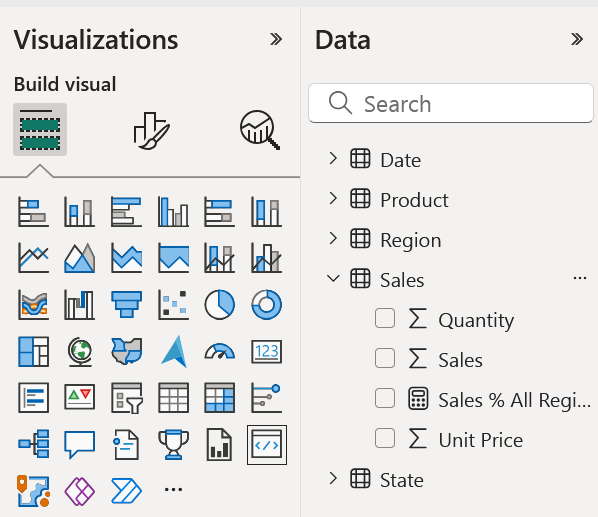Select the Q&A speech bubble visual
Image resolution: width=598 pixels, height=517 pixels.
(80, 444)
